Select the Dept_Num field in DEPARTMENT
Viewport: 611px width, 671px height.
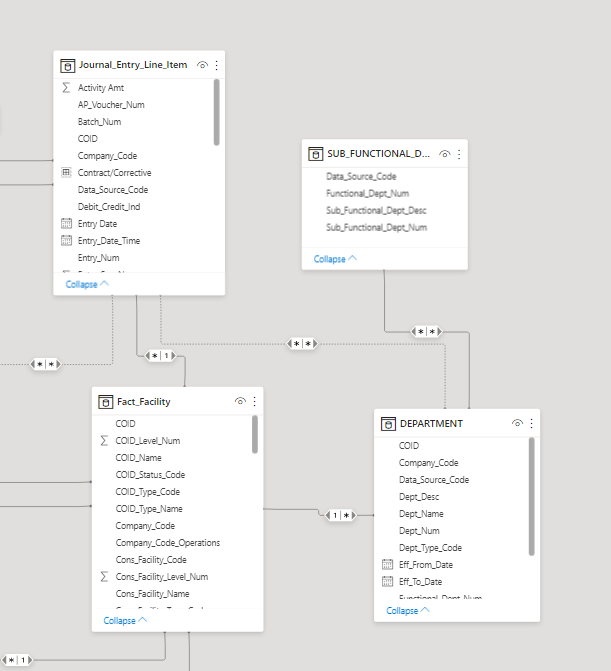[419, 531]
